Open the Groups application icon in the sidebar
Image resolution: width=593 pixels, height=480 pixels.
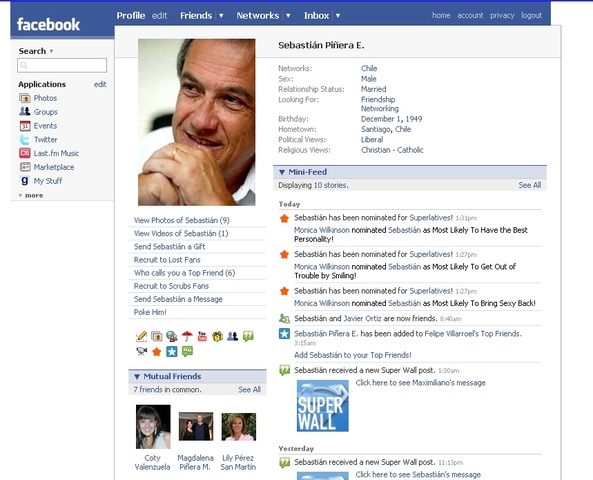[x=25, y=112]
